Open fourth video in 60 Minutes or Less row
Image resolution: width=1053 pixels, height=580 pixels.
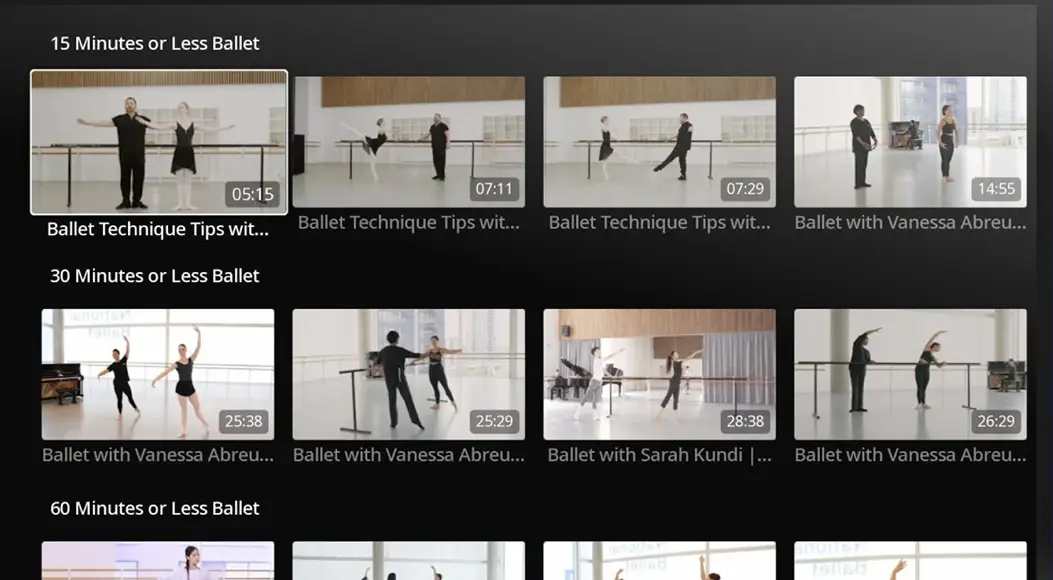[910, 561]
